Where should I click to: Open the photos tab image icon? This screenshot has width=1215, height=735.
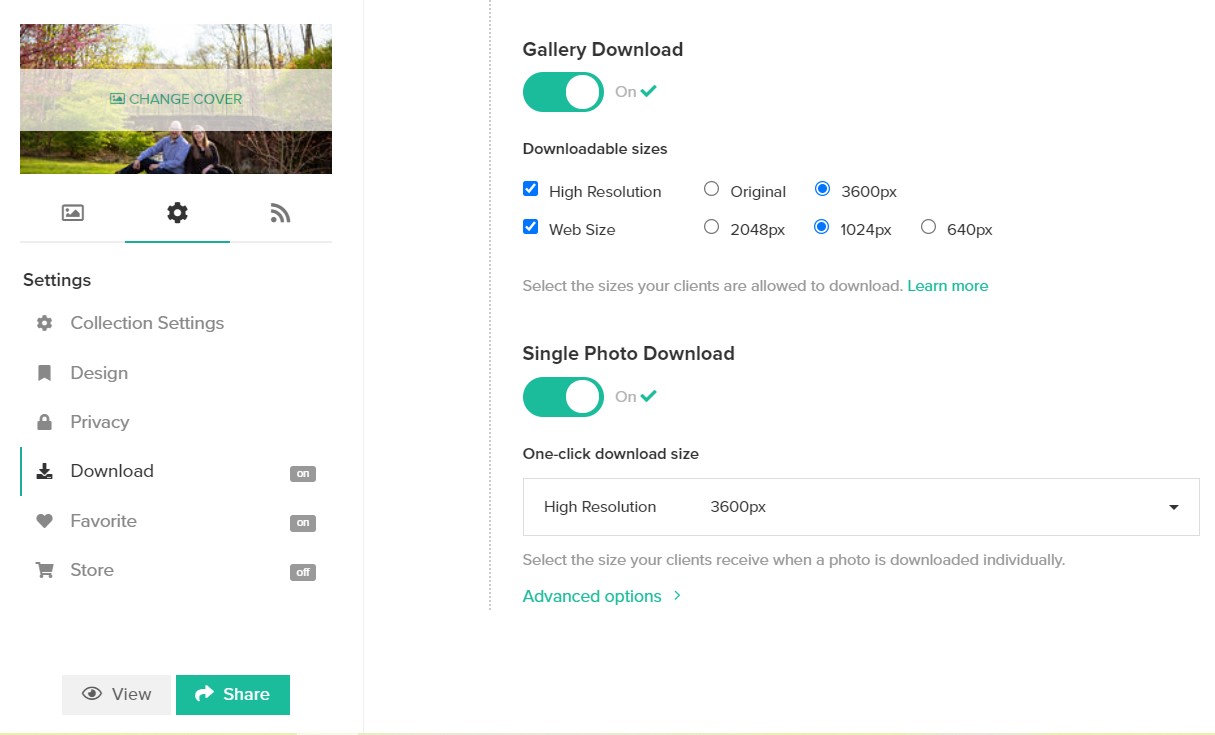(x=73, y=212)
